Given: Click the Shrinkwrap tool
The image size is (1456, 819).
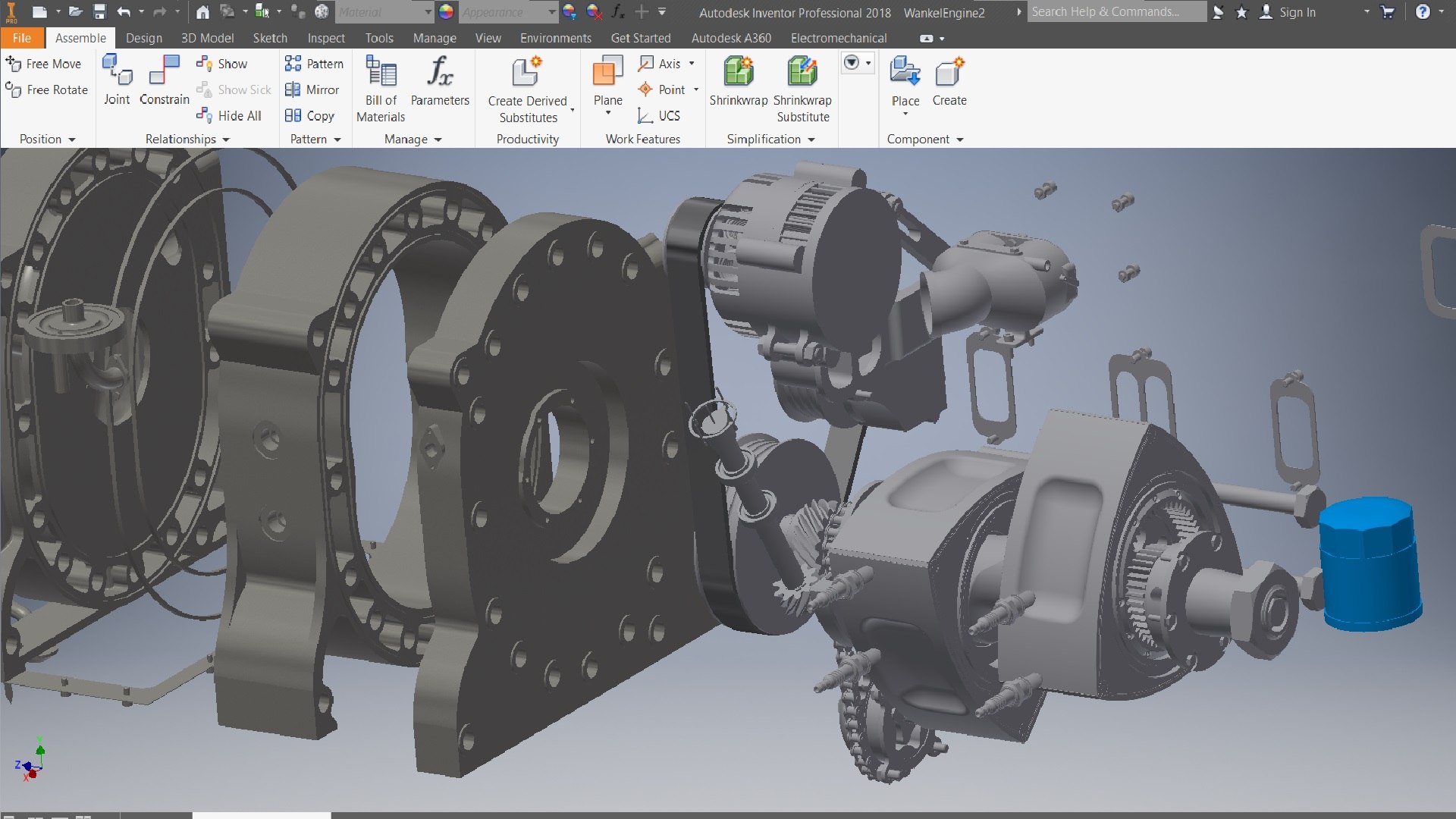Looking at the screenshot, I should pos(738,80).
